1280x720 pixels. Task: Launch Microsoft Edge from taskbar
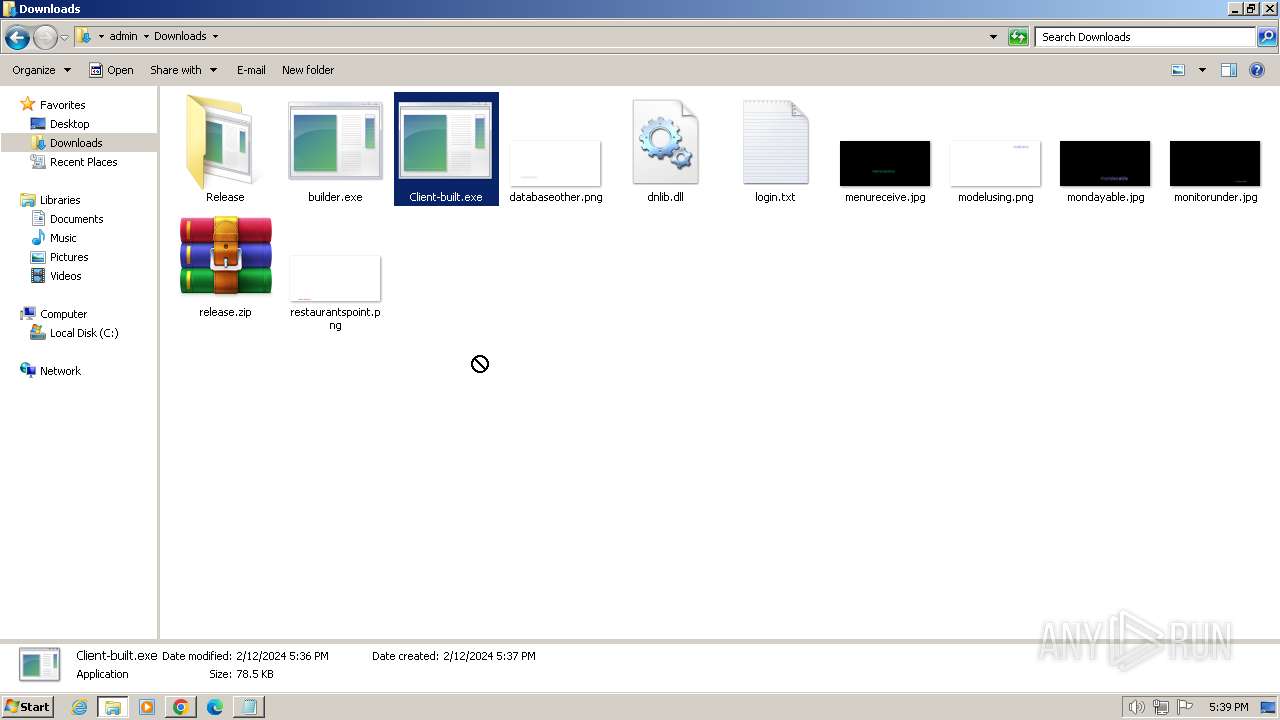(214, 707)
